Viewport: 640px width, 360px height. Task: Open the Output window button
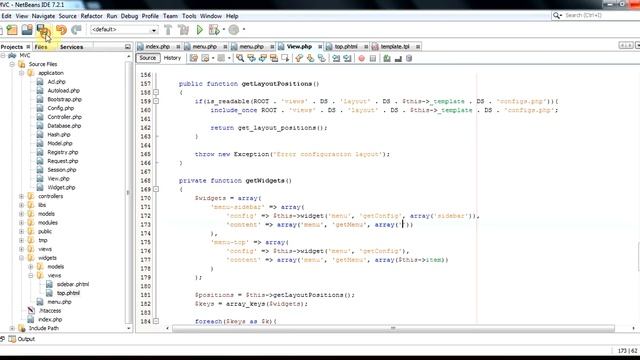pos(22,339)
